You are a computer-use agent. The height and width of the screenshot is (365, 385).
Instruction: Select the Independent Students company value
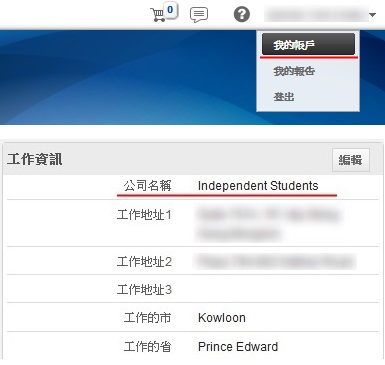[x=258, y=186]
